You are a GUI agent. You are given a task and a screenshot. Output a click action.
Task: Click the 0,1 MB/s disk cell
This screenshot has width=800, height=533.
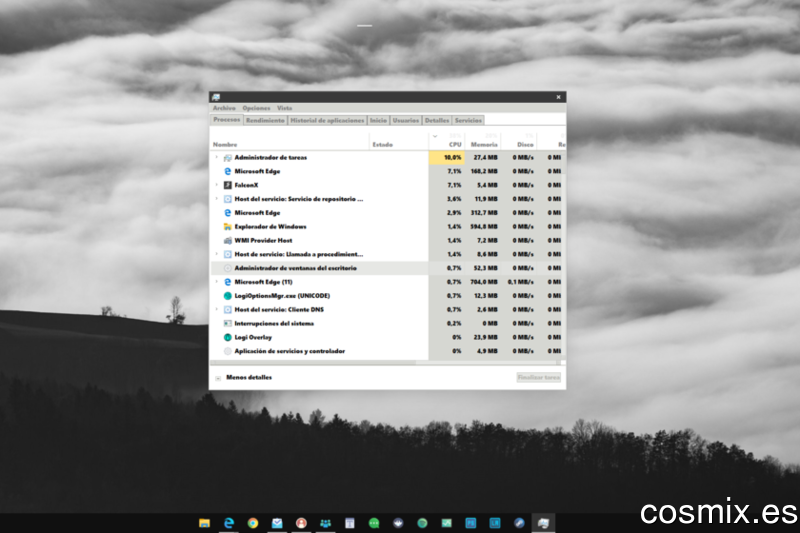[x=519, y=282]
